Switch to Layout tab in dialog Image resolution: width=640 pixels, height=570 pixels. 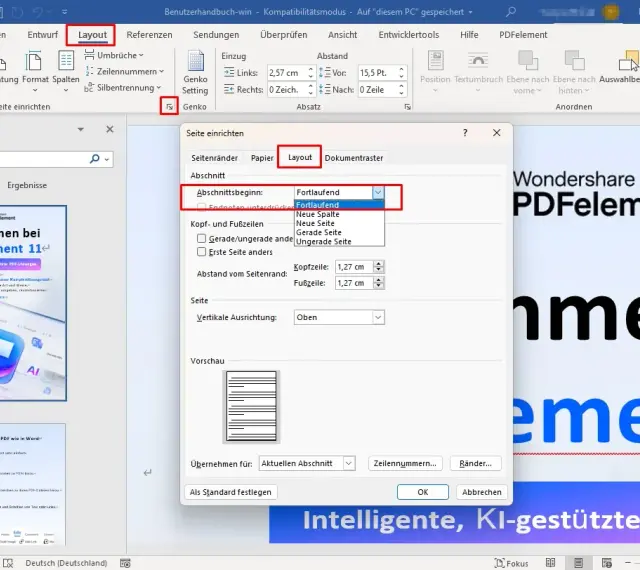[300, 157]
